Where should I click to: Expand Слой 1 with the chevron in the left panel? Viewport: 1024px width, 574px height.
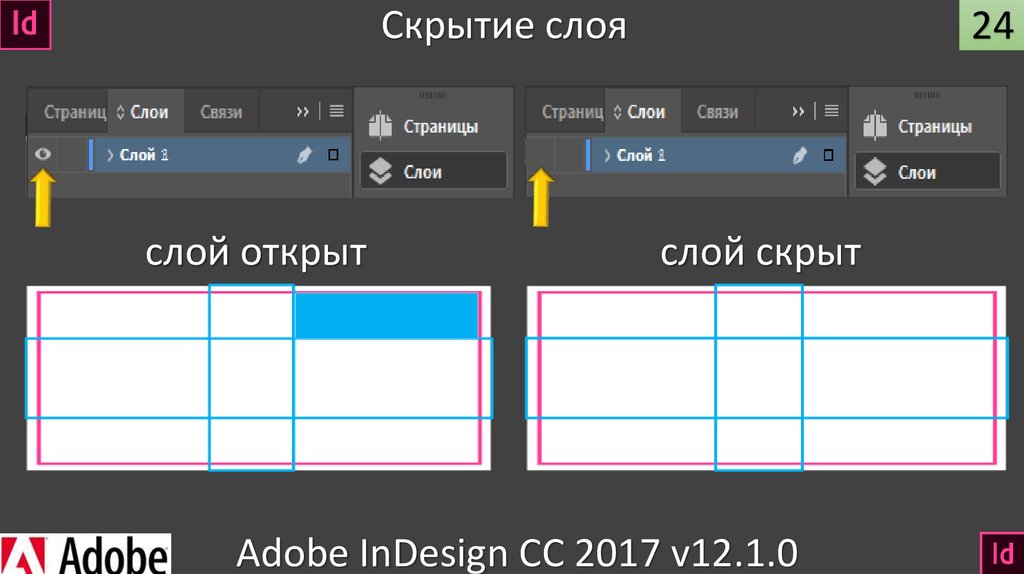(110, 155)
